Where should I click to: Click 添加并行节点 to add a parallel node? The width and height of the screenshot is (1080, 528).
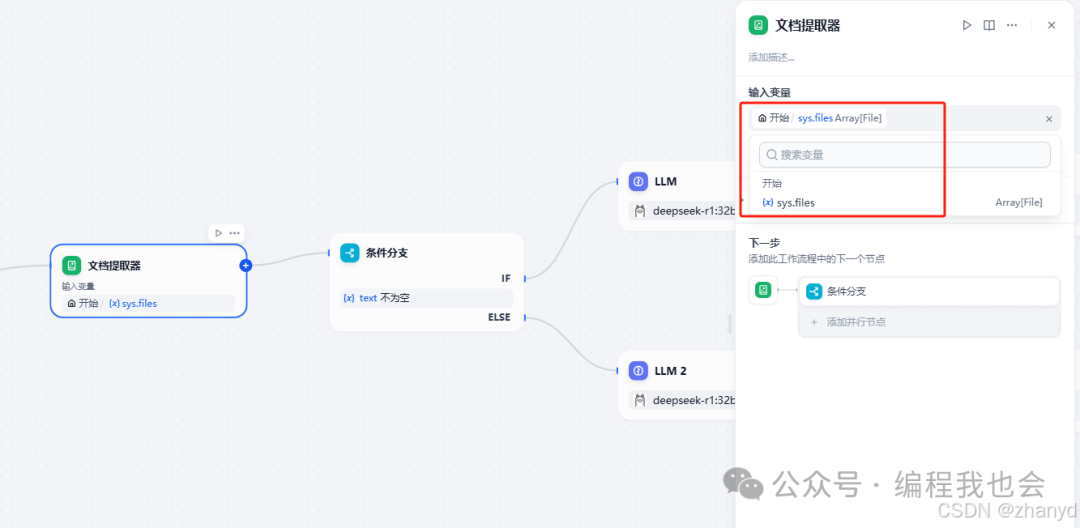pos(855,322)
